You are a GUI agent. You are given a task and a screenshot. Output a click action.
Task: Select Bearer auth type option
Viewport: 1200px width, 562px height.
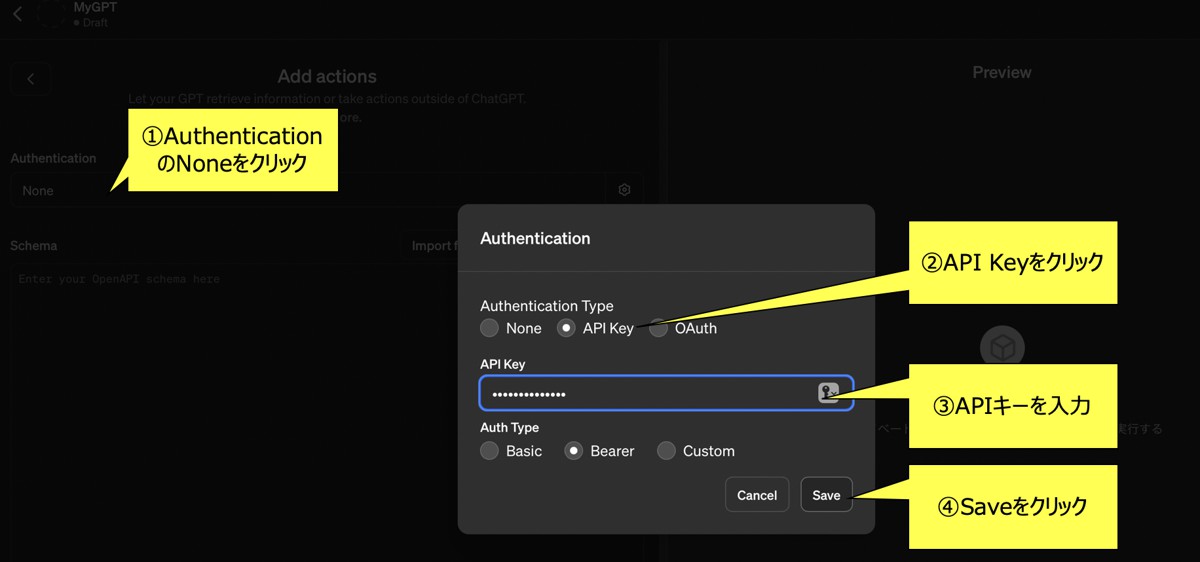click(574, 451)
